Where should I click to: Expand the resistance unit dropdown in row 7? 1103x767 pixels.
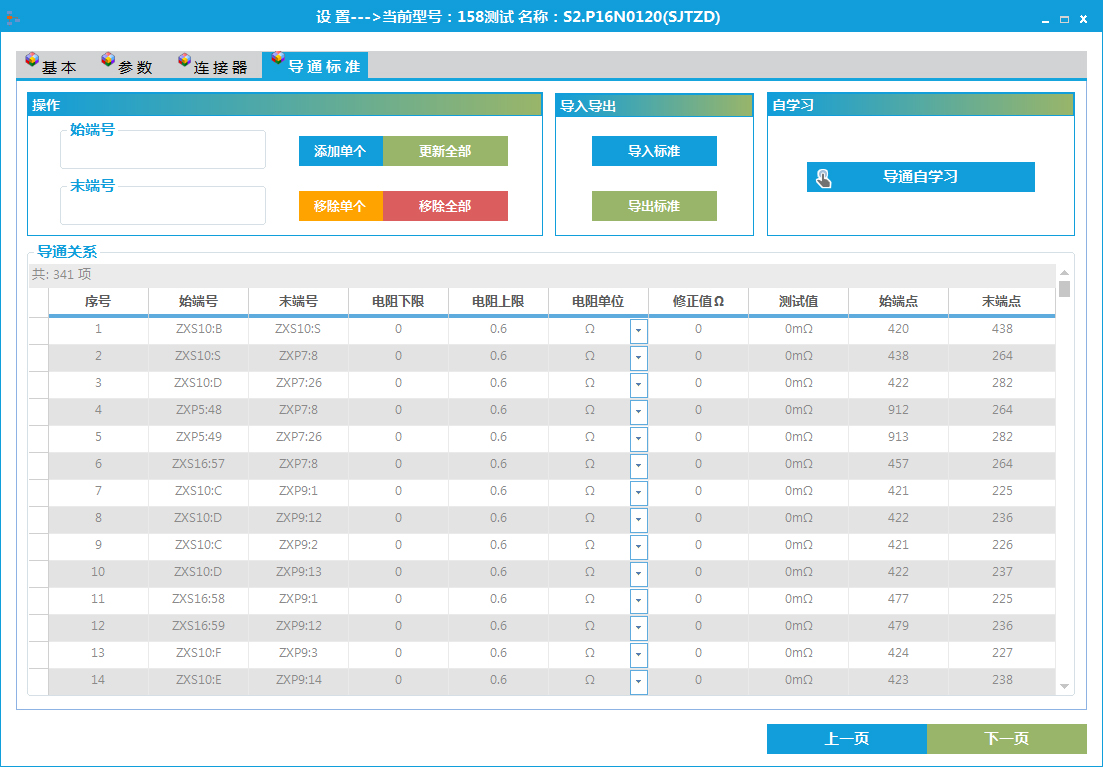tap(638, 493)
